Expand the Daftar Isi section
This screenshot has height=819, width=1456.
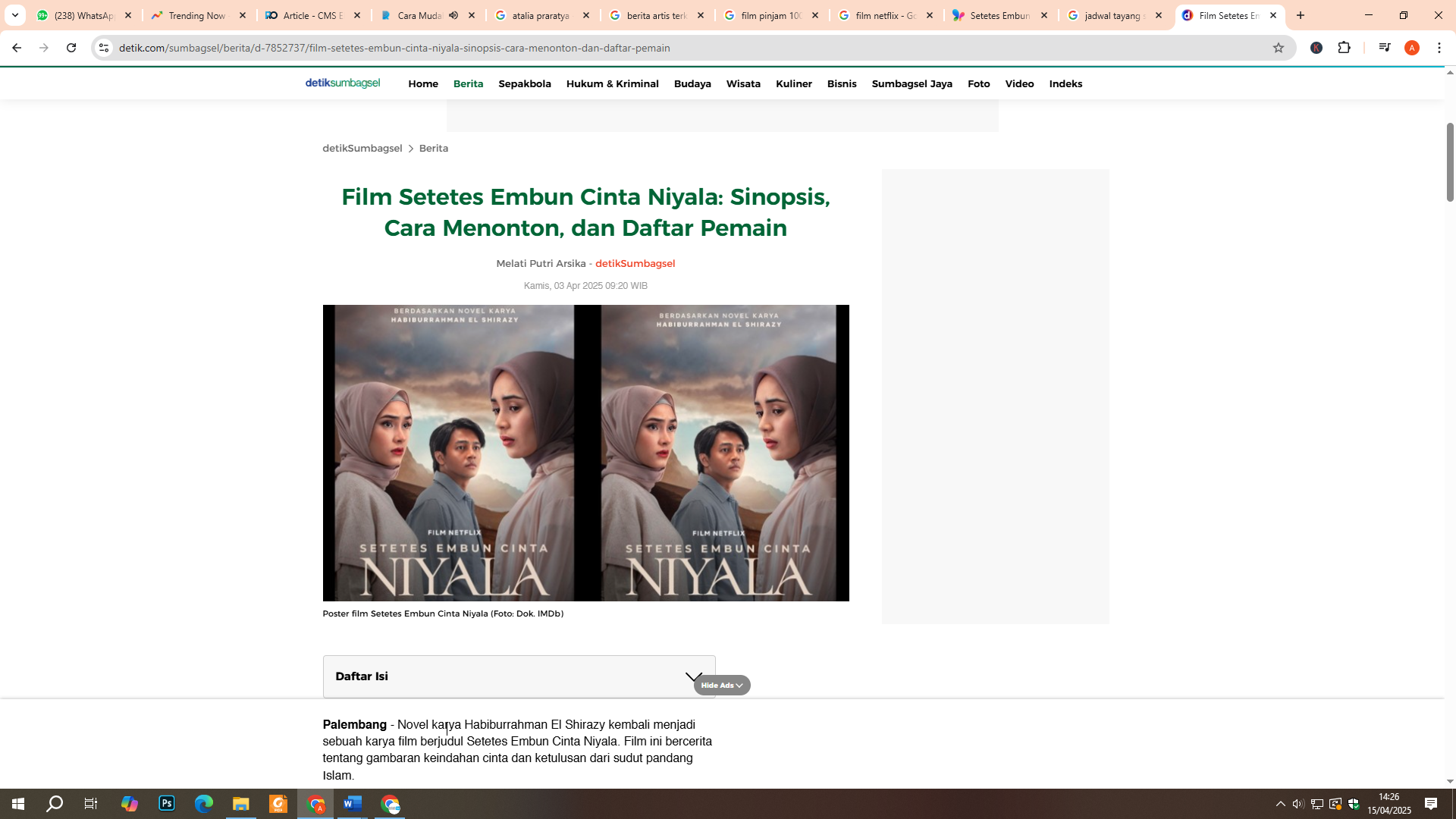(519, 676)
